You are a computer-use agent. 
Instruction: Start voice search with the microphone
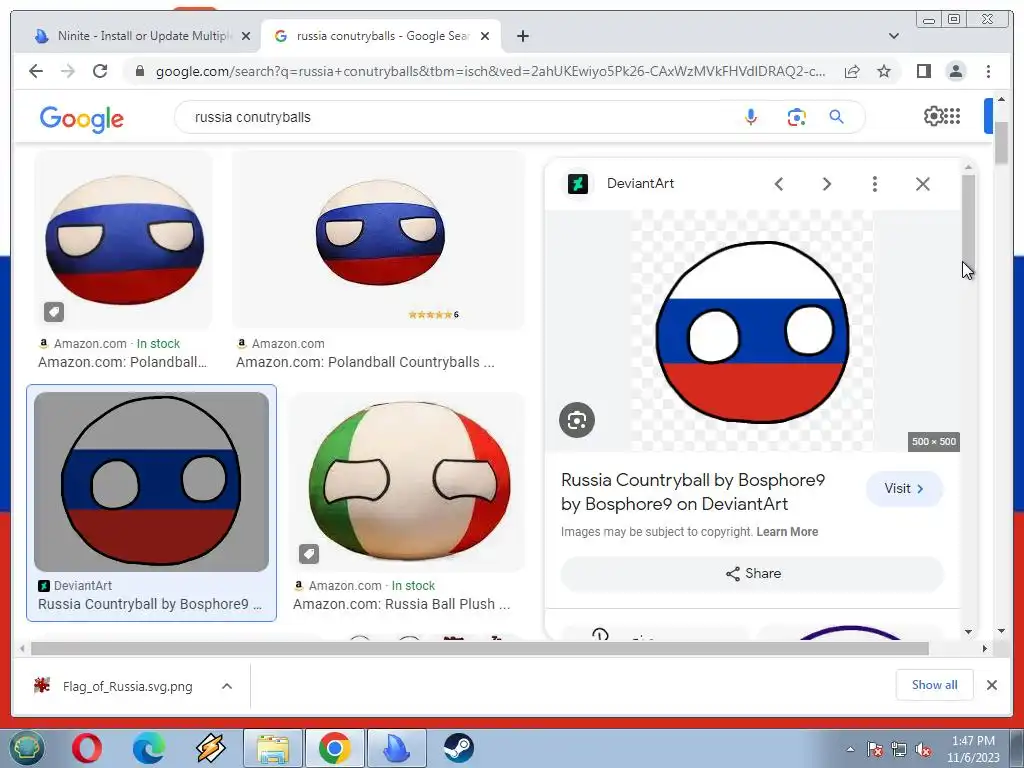751,118
